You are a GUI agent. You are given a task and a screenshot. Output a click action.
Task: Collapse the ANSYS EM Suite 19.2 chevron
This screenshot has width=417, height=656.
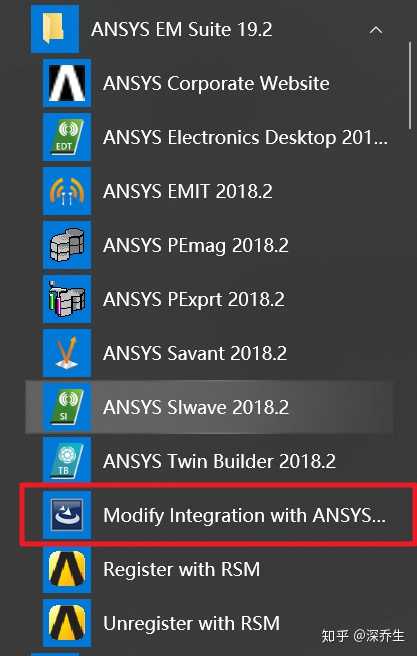(x=376, y=30)
